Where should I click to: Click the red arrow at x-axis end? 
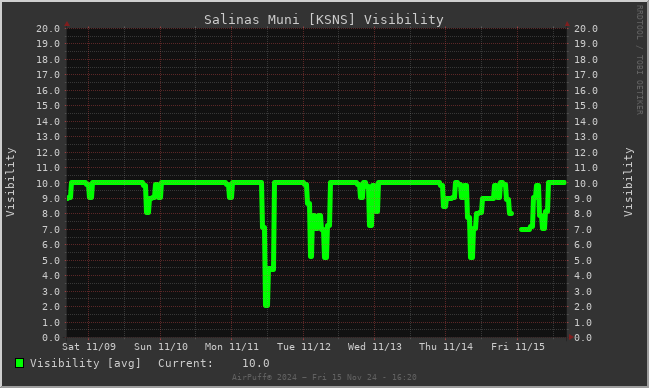pyautogui.click(x=571, y=337)
